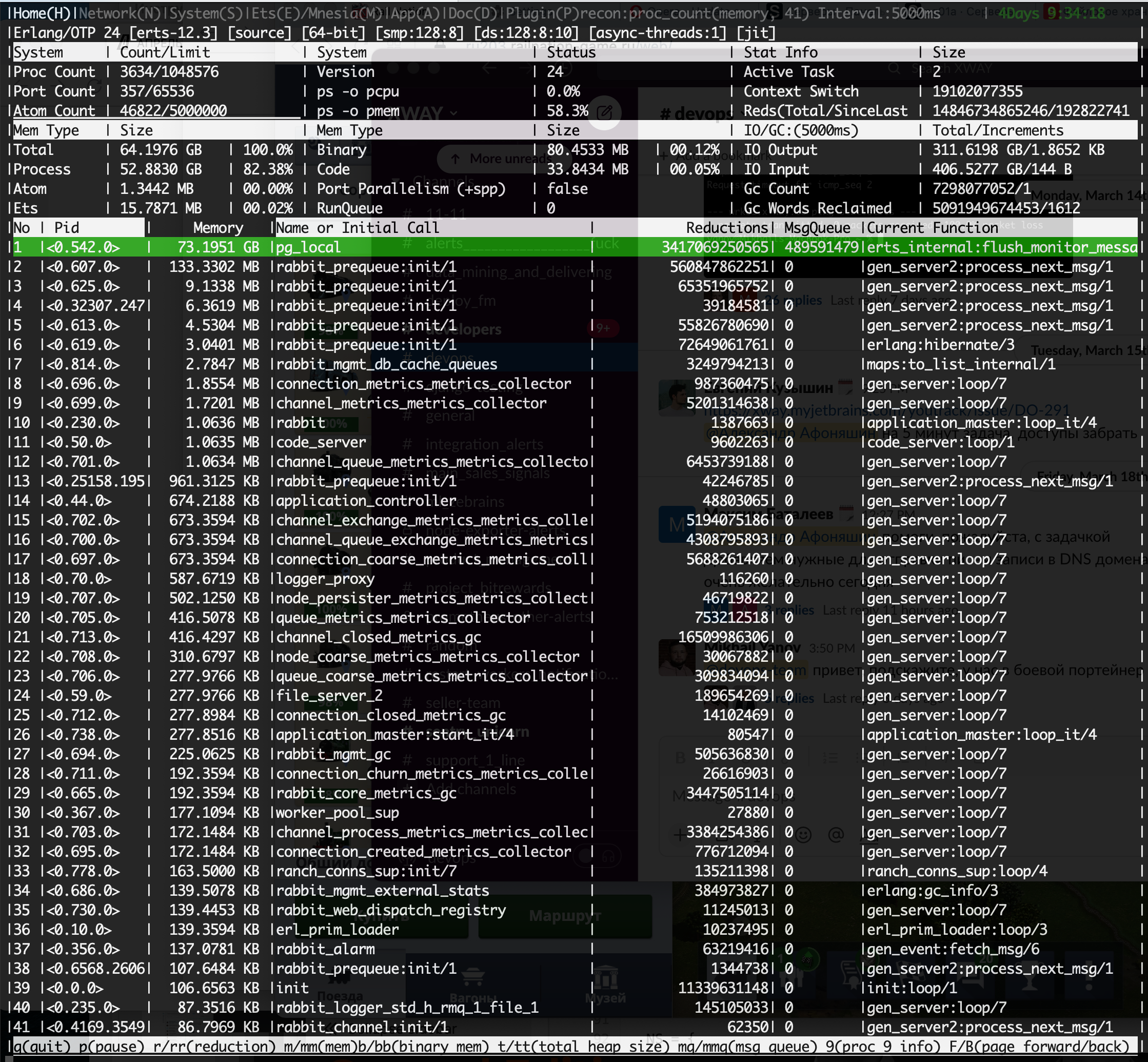Click the erl_prim_loader process name
Screen dimensions: 1148x1062
click(x=338, y=930)
